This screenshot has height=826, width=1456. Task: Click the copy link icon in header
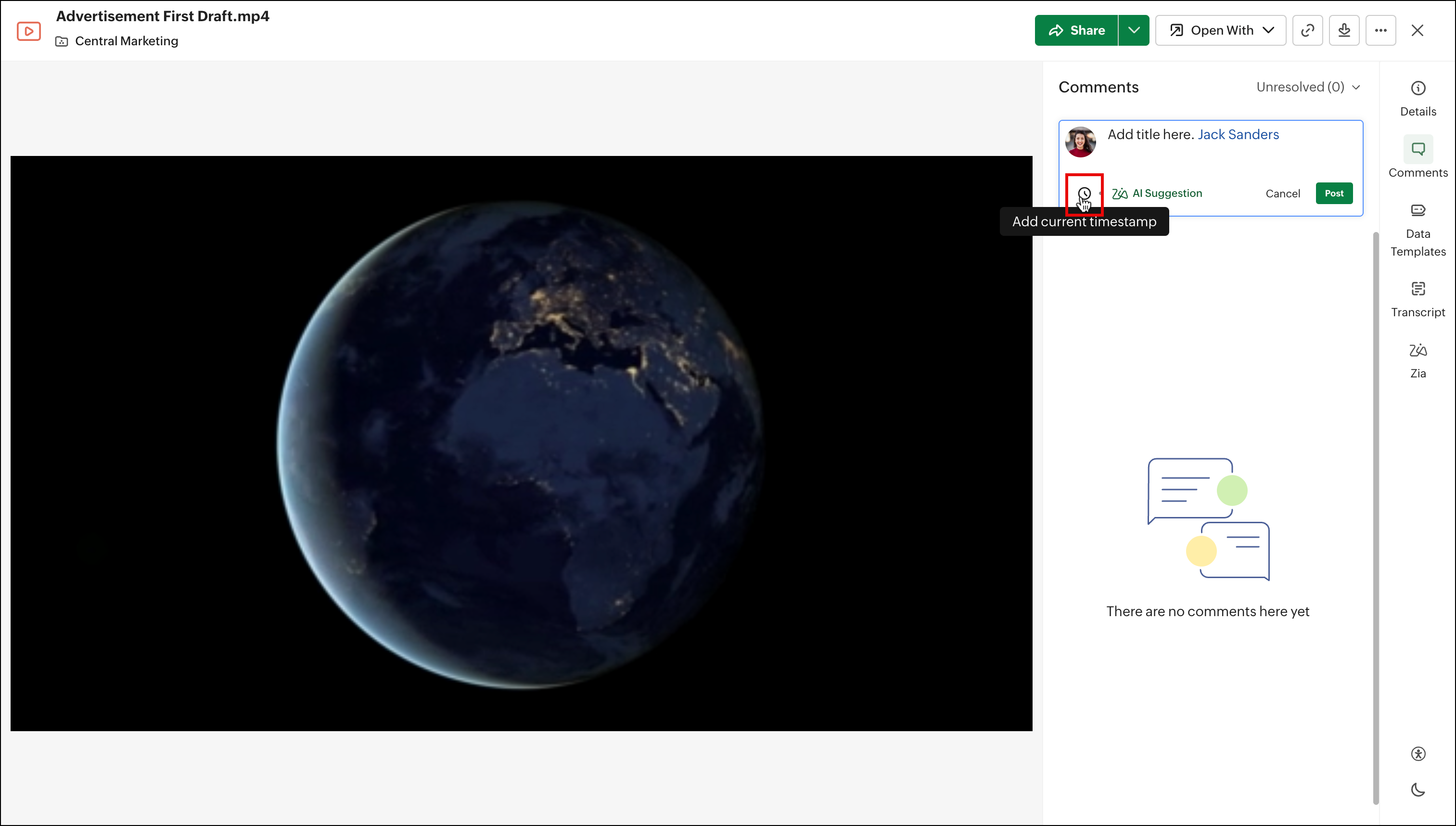[1307, 30]
